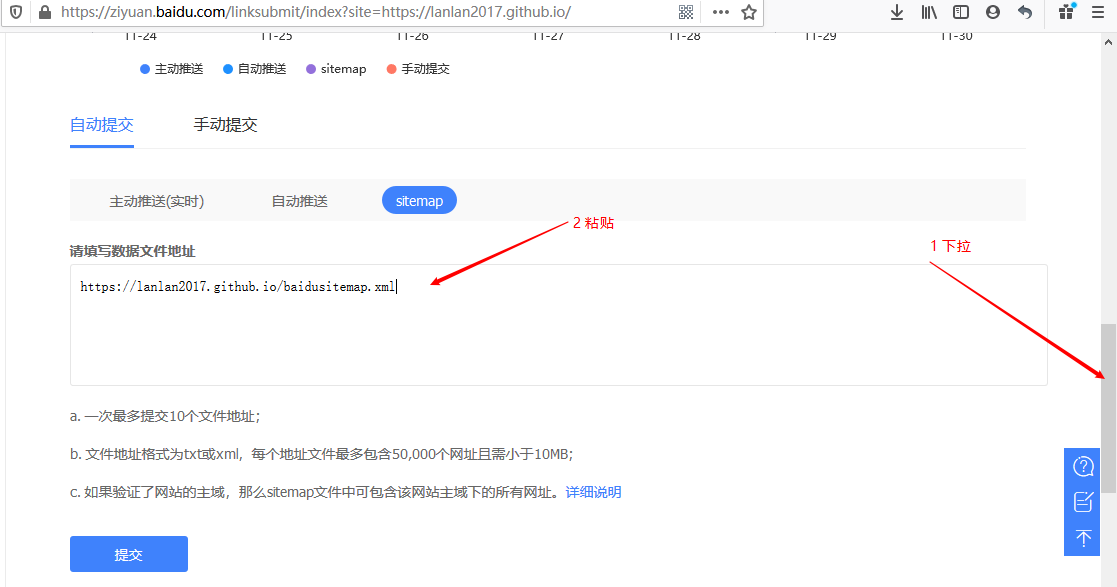Open the 详细说明 link
The height and width of the screenshot is (587, 1117).
(593, 492)
